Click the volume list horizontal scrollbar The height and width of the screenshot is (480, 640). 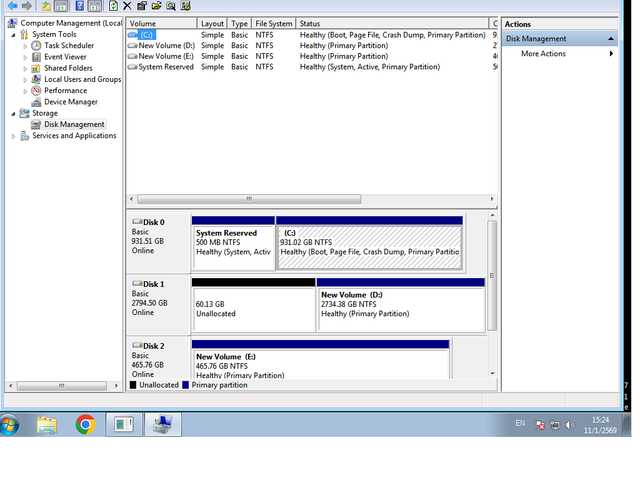249,199
